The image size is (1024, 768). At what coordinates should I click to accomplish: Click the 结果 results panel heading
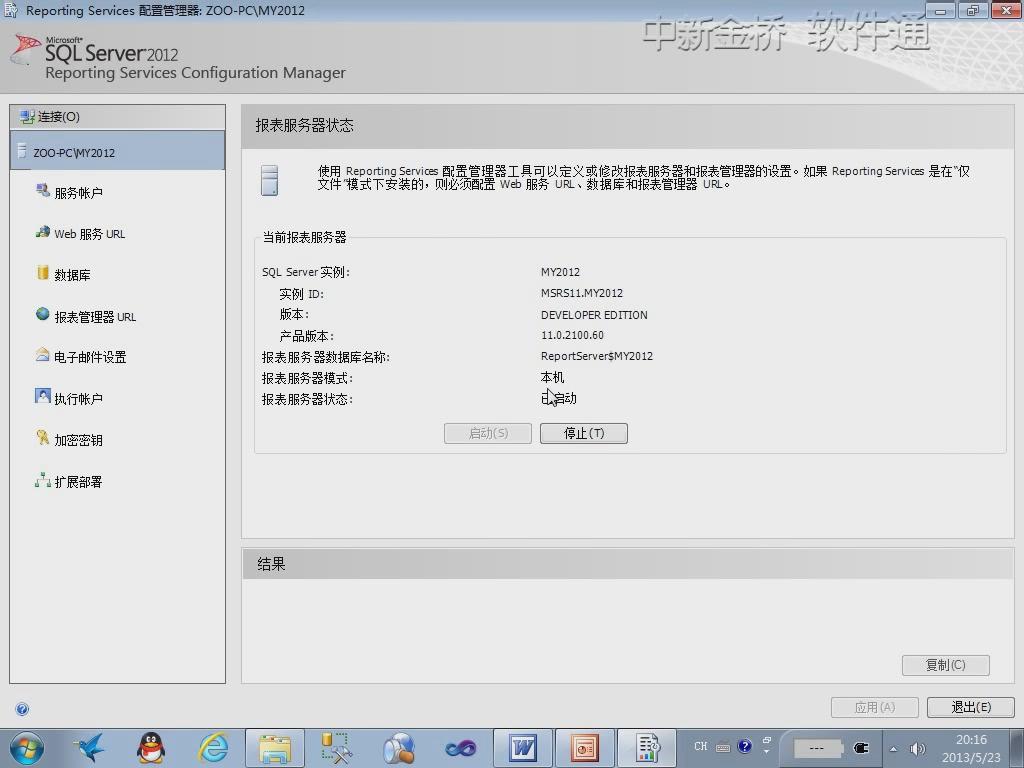(x=271, y=564)
